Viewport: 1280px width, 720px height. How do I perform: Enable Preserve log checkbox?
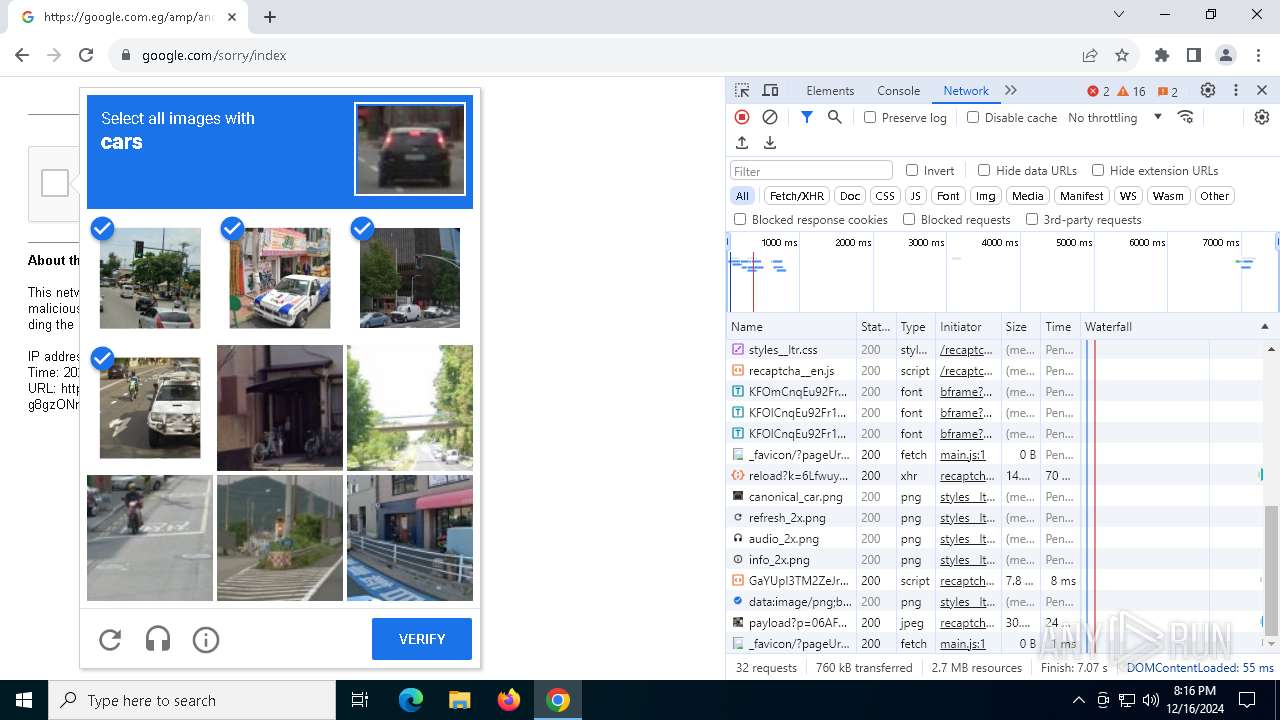pyautogui.click(x=870, y=117)
